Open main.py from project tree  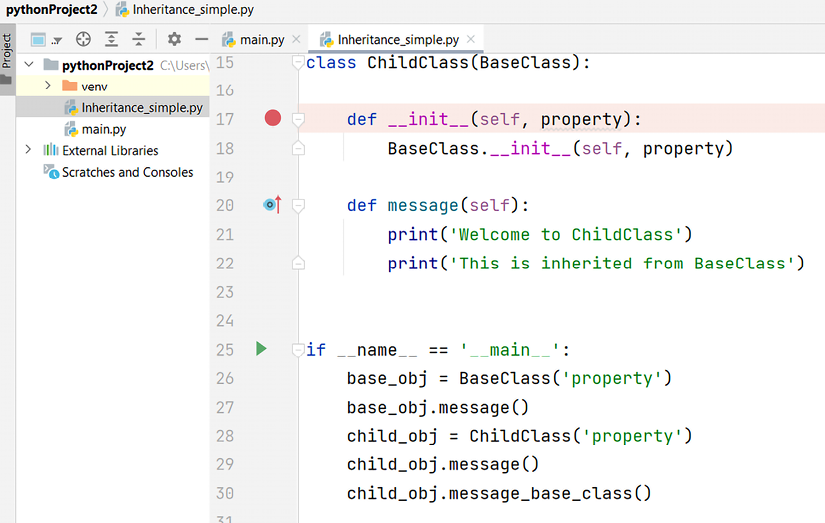pyautogui.click(x=104, y=129)
